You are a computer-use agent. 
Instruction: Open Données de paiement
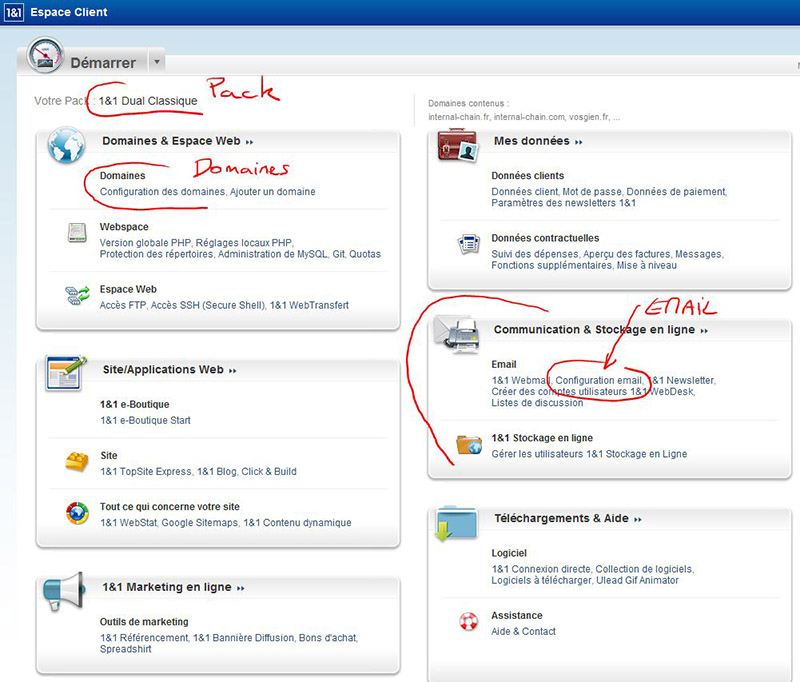(677, 192)
